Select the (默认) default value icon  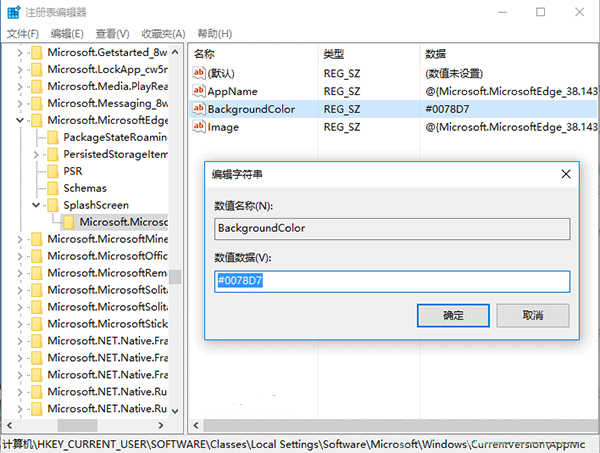click(198, 71)
